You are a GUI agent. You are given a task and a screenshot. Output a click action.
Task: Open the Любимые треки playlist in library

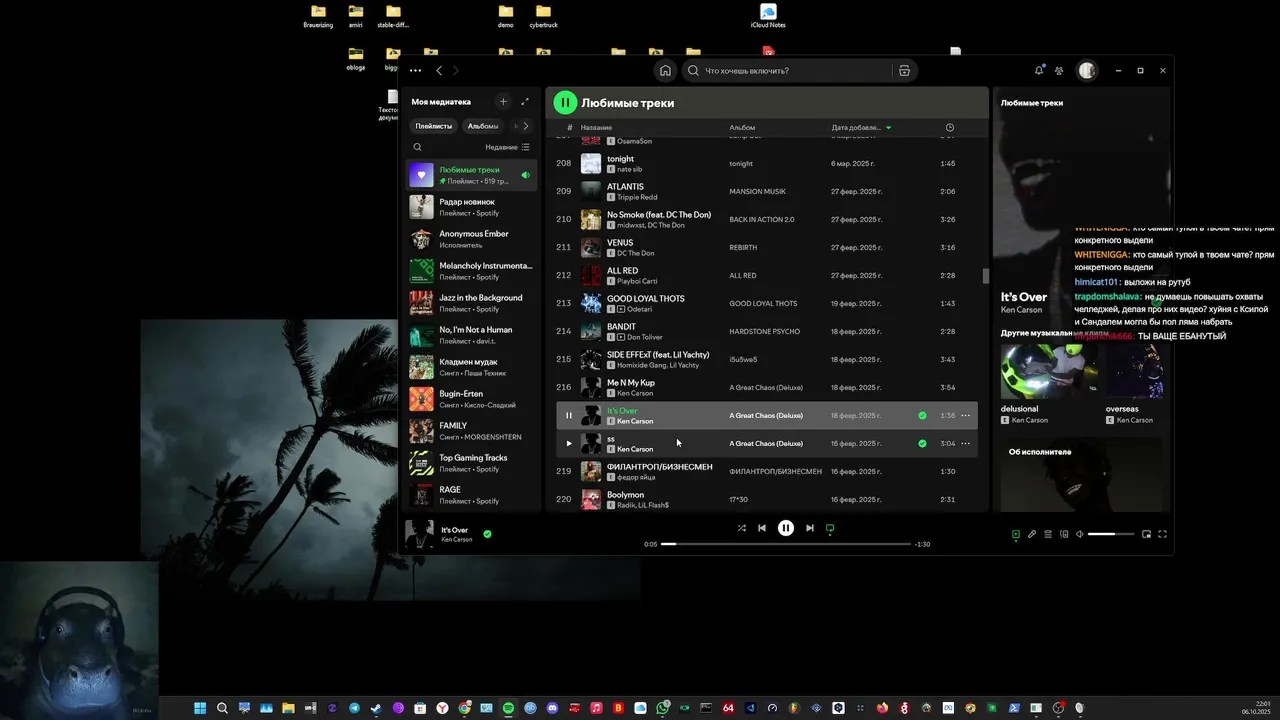tap(471, 175)
